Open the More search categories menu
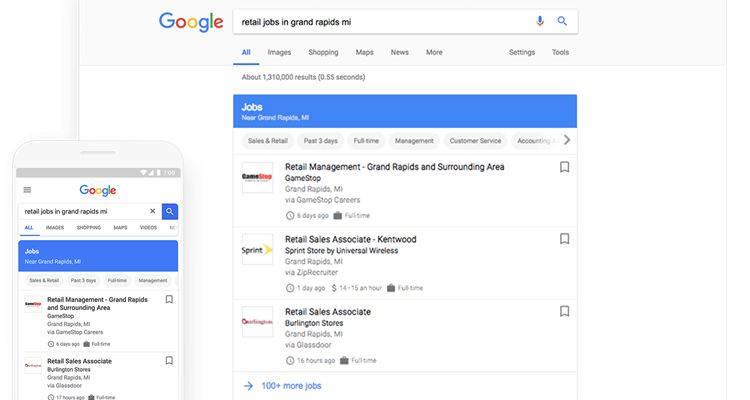 point(434,52)
